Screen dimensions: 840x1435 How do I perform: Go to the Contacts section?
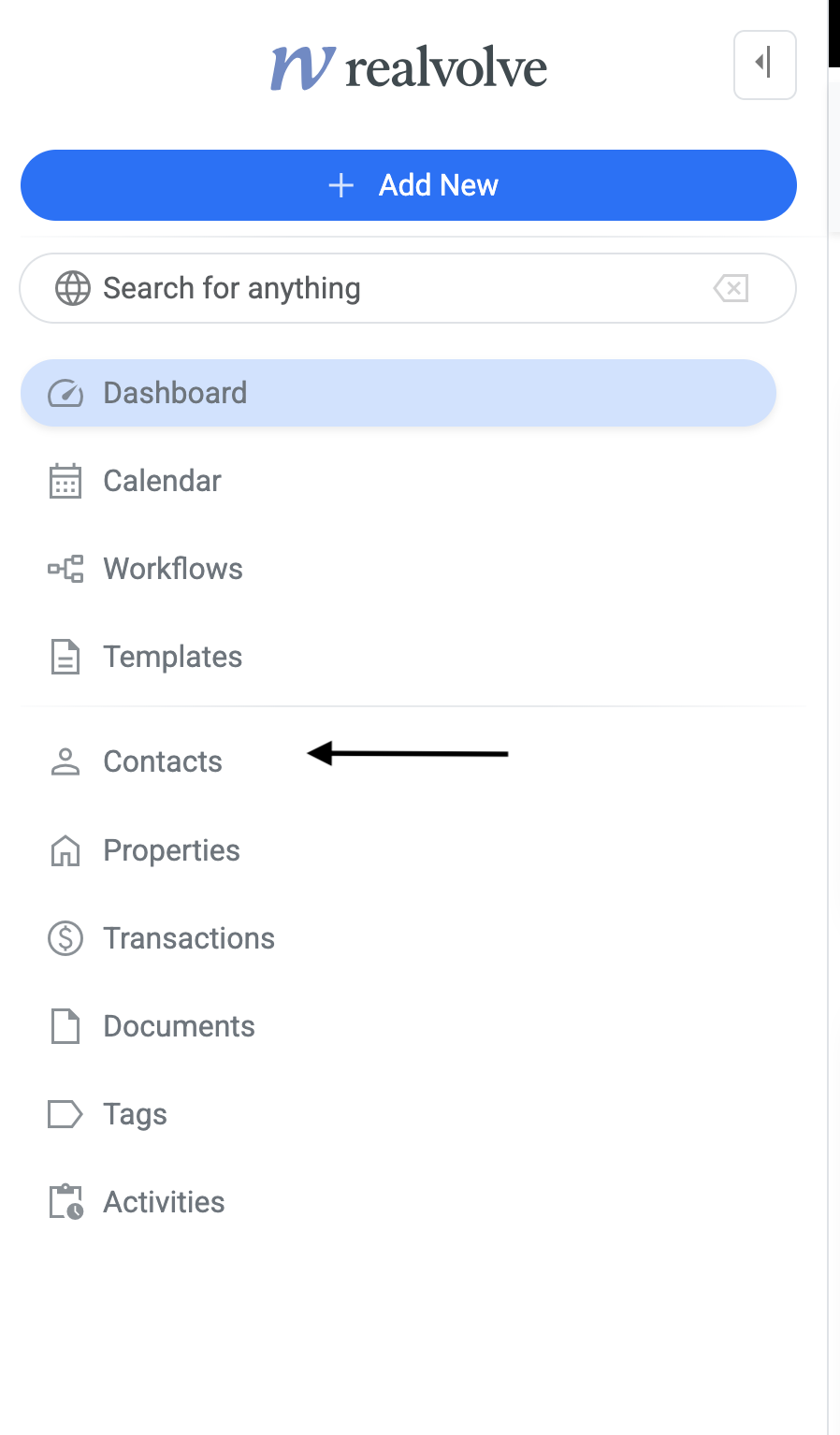pyautogui.click(x=163, y=761)
